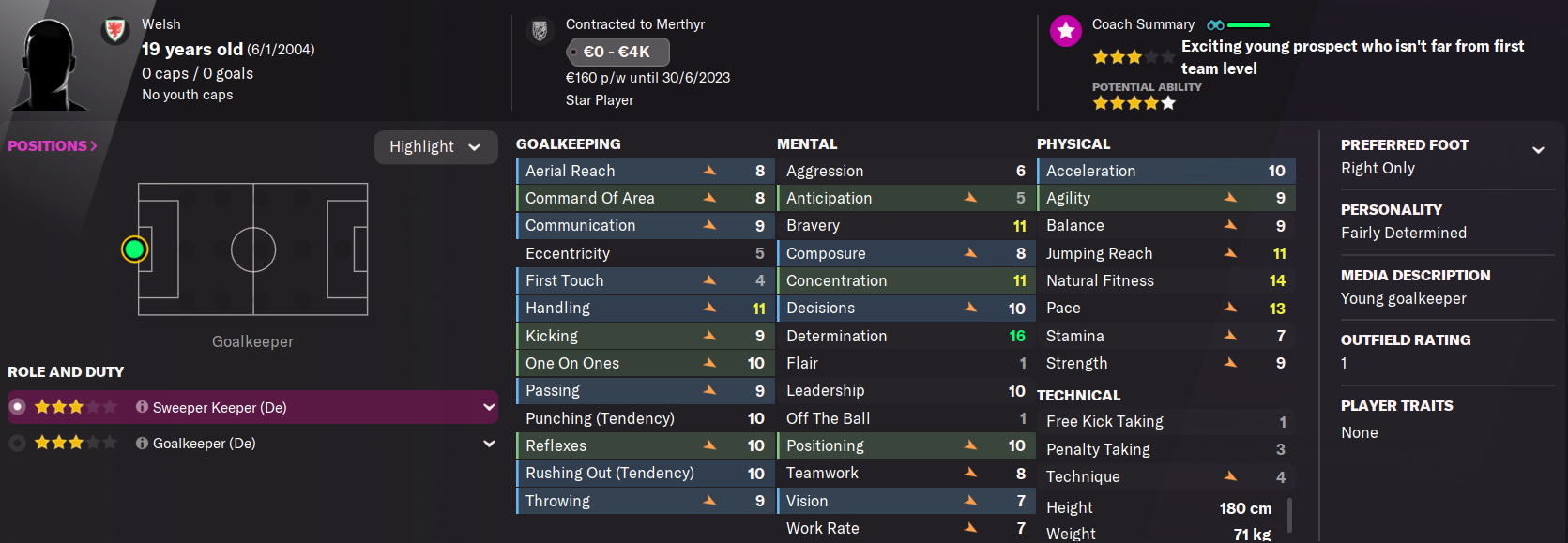
Task: Expand the Preferred Foot panel chevron
Action: (1538, 150)
